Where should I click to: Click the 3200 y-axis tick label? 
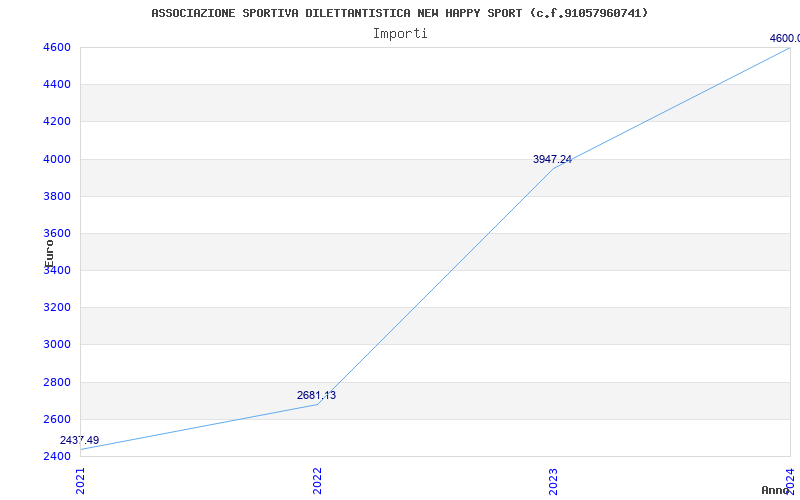(57, 307)
